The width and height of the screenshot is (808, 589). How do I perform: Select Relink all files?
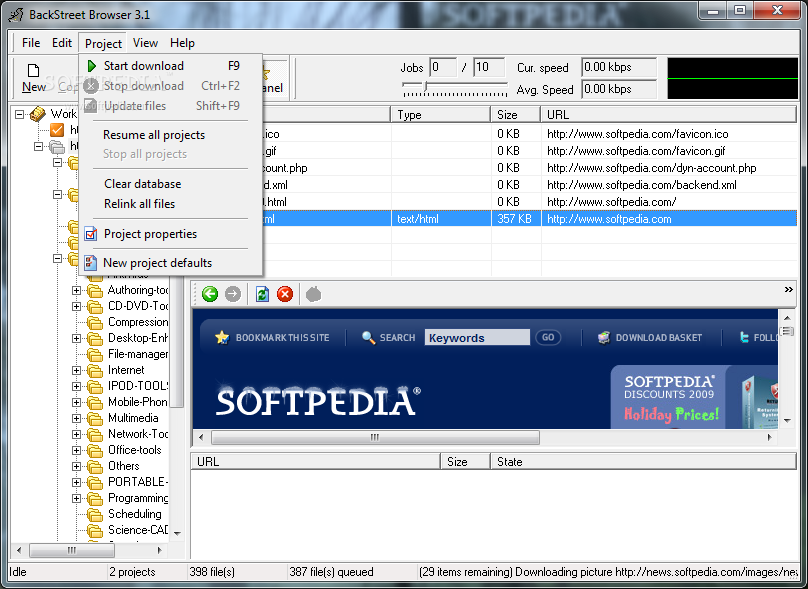(x=171, y=204)
